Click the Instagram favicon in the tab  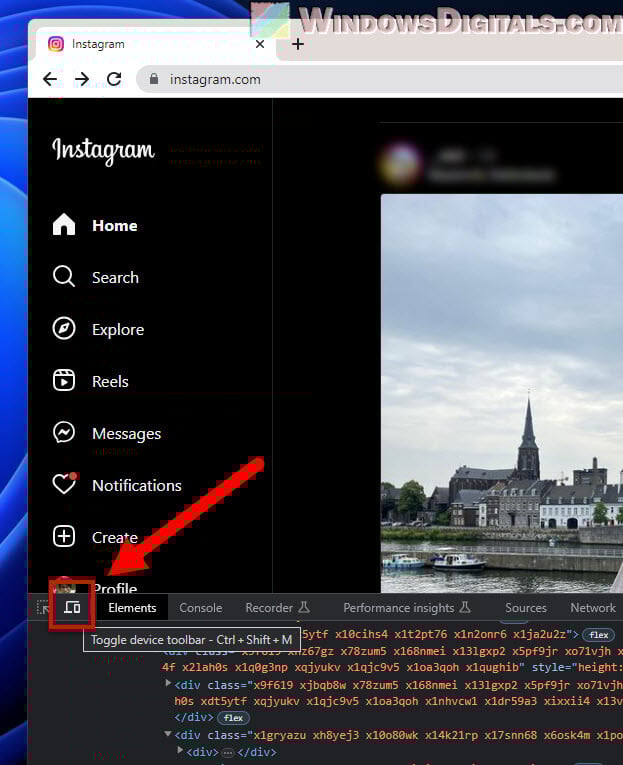coord(56,44)
